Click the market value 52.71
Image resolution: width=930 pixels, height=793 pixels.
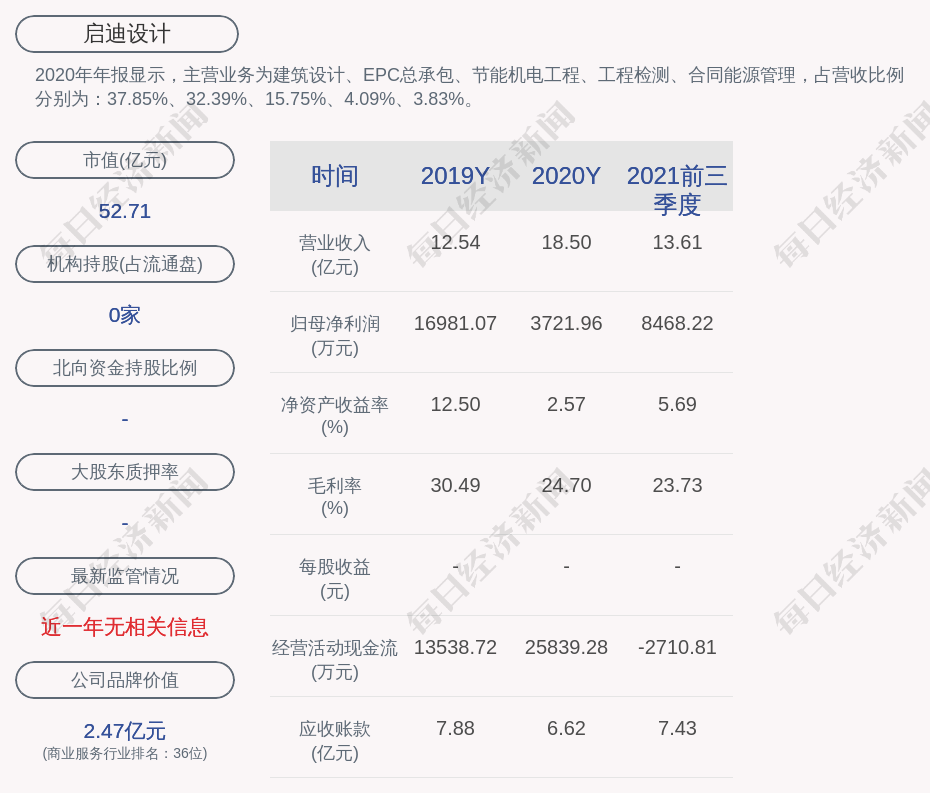(125, 211)
